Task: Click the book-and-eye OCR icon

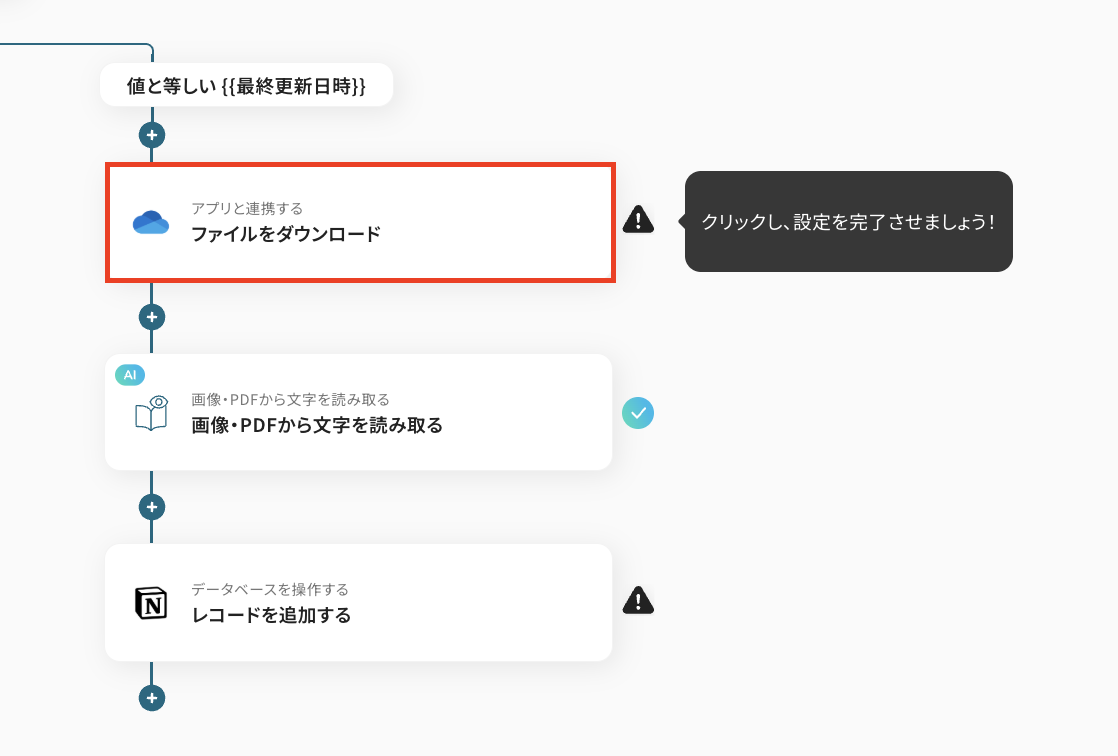Action: click(151, 413)
